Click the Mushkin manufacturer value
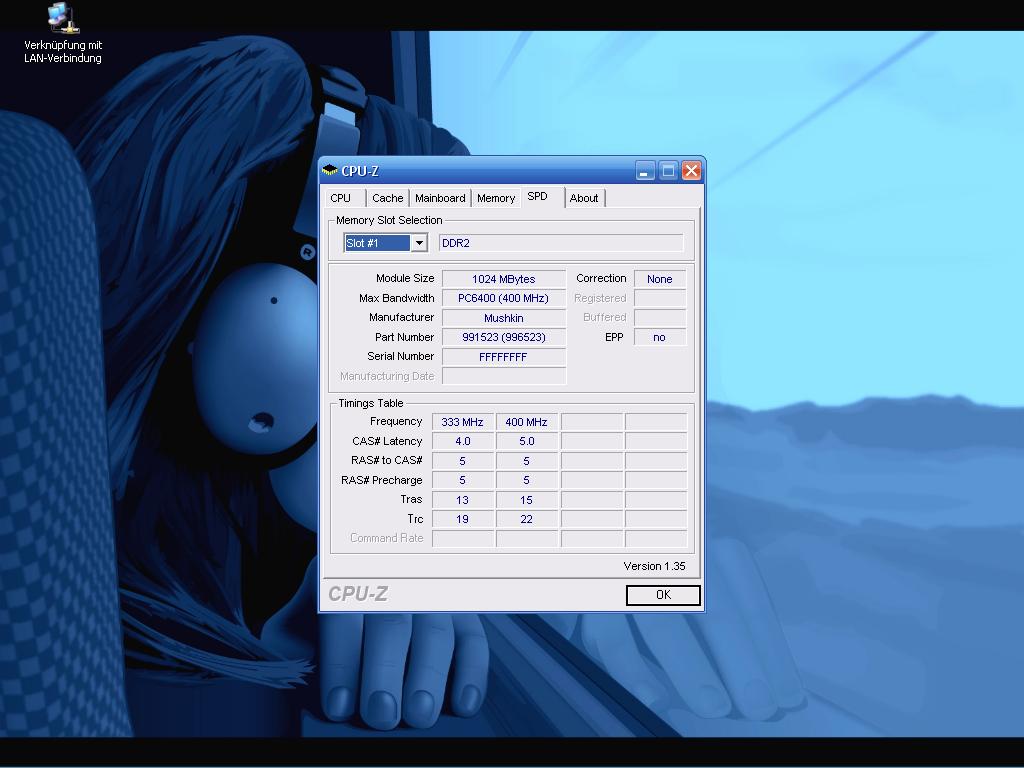1024x768 pixels. coord(504,318)
